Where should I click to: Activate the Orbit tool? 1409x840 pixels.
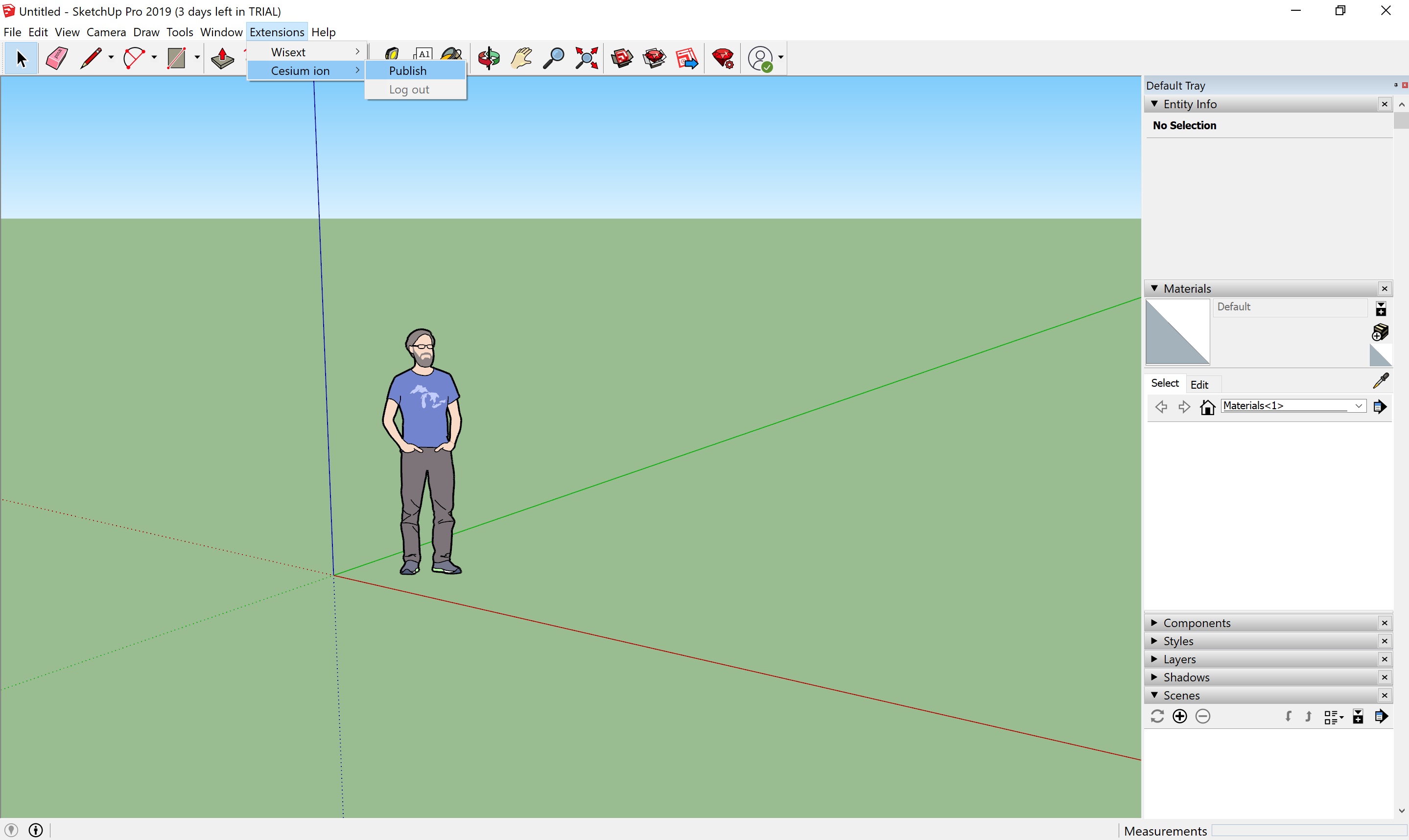pyautogui.click(x=489, y=58)
